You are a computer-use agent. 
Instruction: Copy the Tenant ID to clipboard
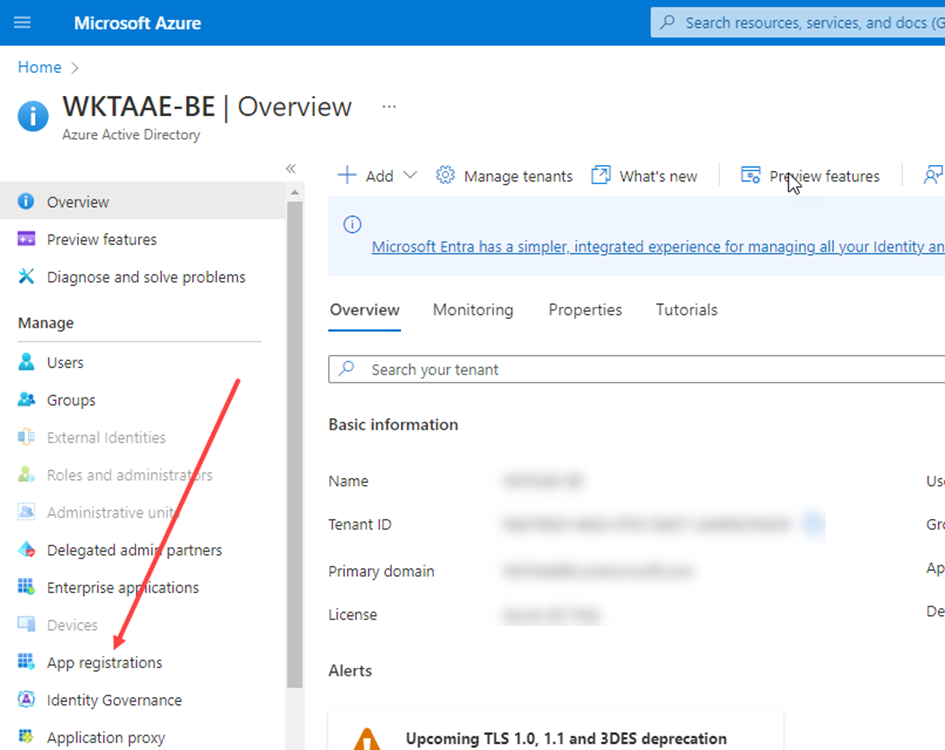click(x=814, y=523)
